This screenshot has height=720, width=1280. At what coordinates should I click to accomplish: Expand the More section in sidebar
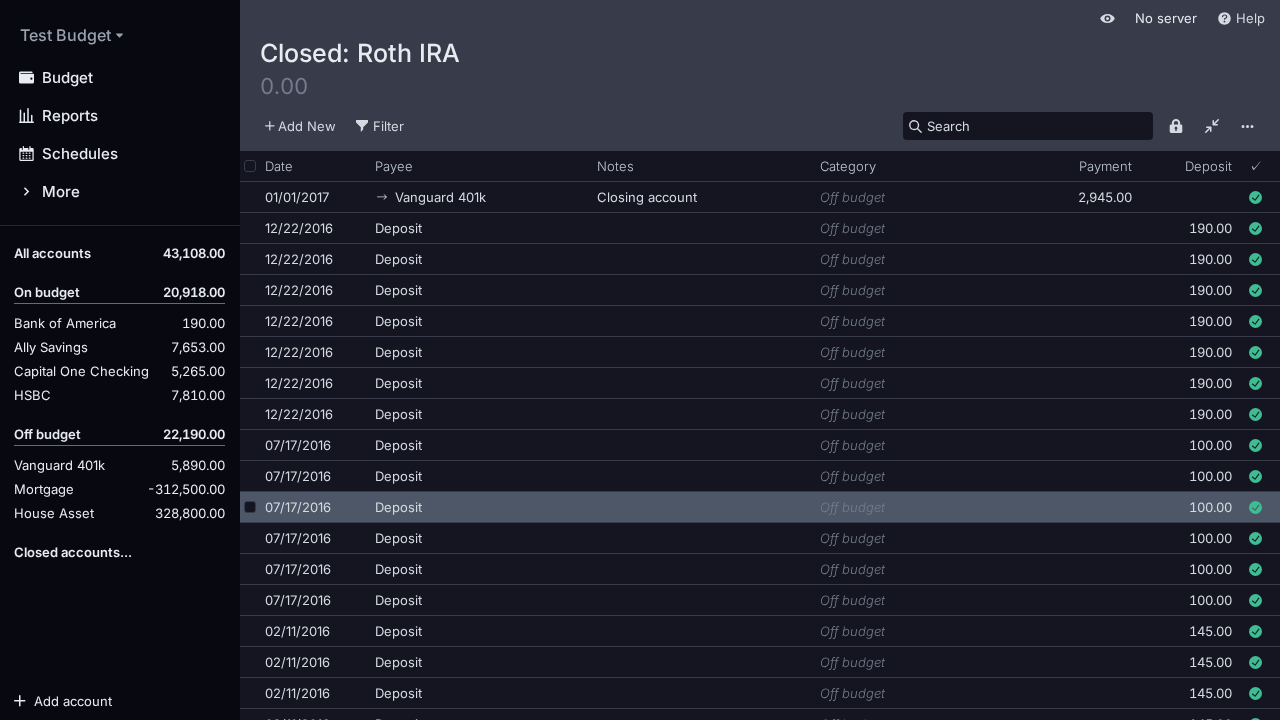pyautogui.click(x=60, y=192)
